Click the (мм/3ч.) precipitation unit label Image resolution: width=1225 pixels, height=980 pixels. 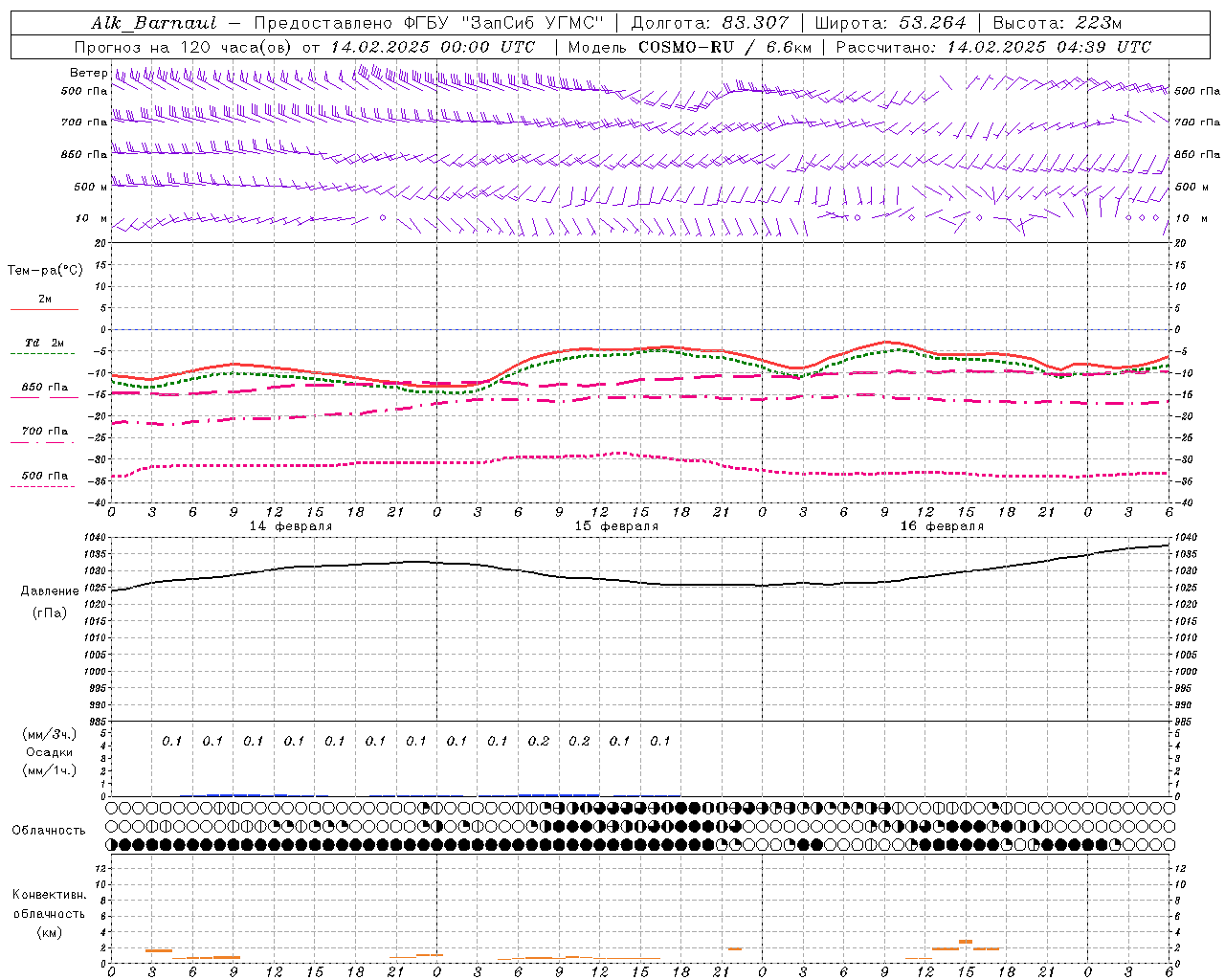point(50,735)
